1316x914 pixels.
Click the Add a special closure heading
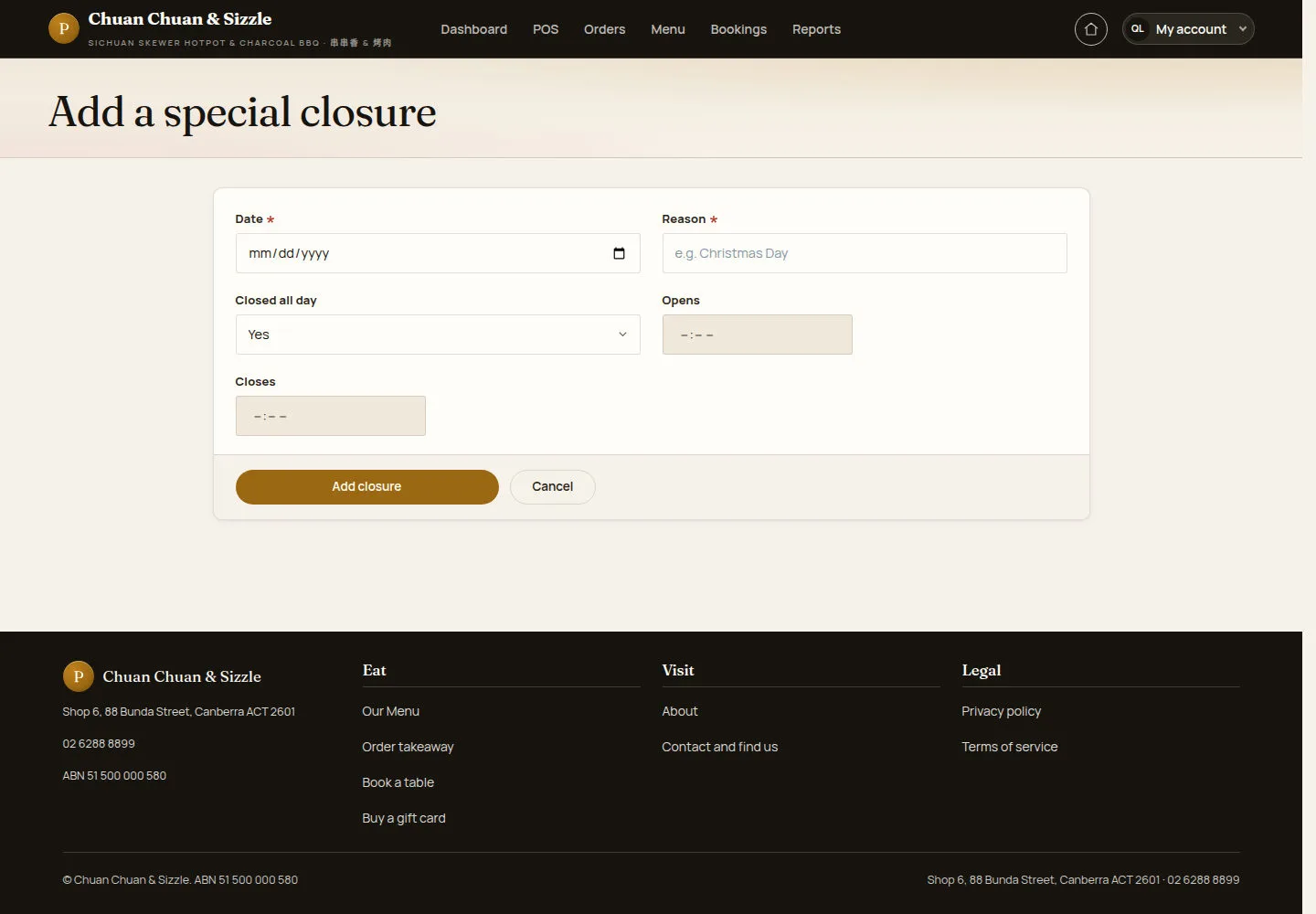[242, 112]
